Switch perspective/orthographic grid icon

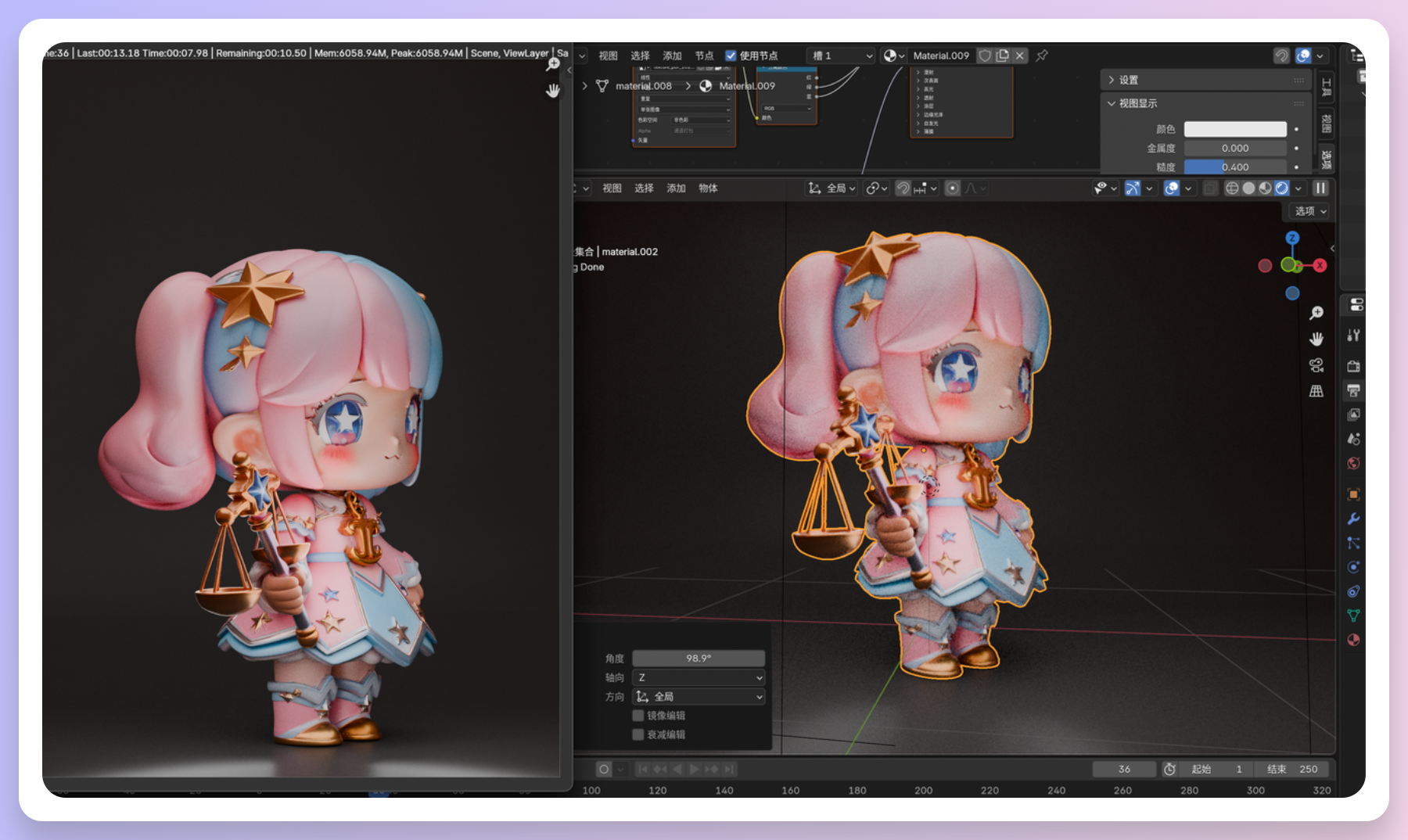[x=1316, y=391]
